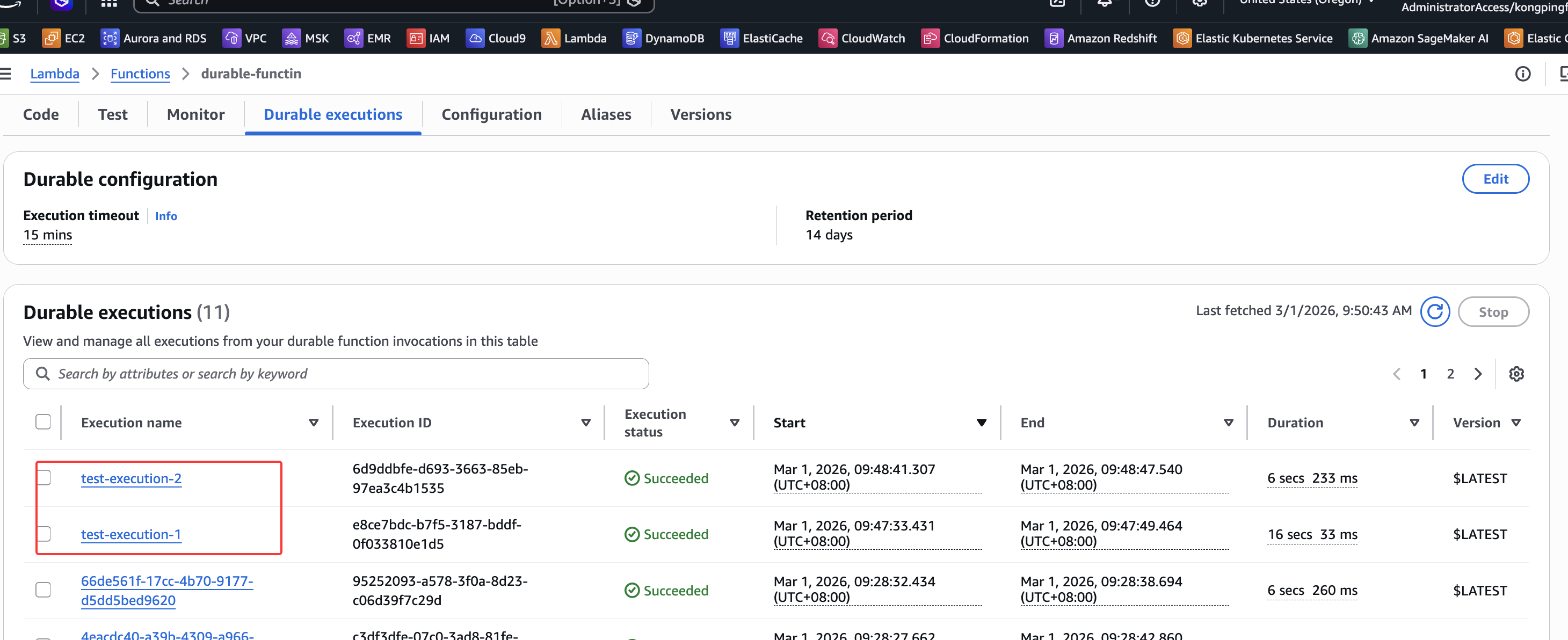Open the Monitor tab
This screenshot has width=1568, height=640.
pos(195,114)
